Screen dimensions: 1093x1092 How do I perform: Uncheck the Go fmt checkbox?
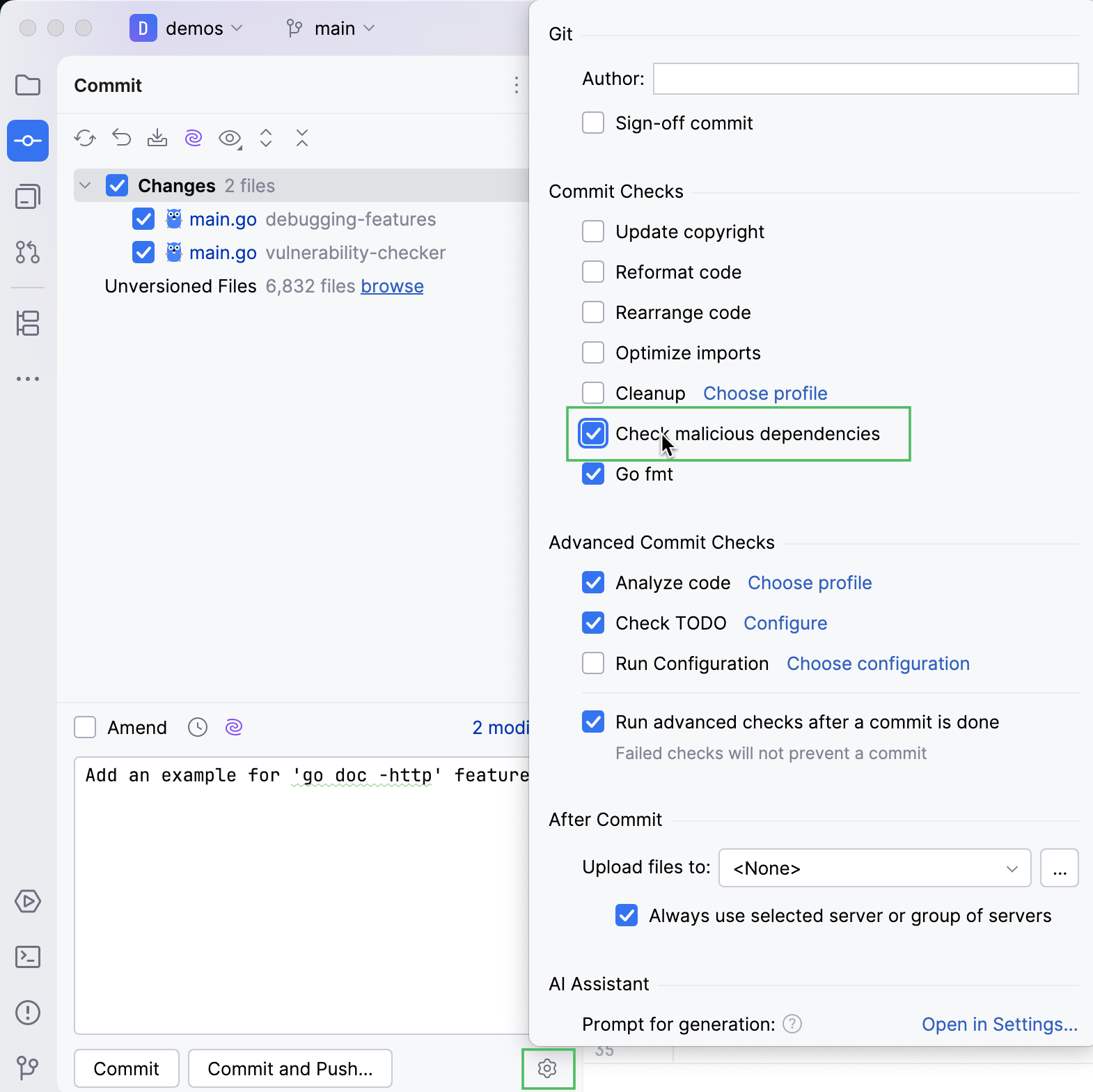(x=593, y=474)
